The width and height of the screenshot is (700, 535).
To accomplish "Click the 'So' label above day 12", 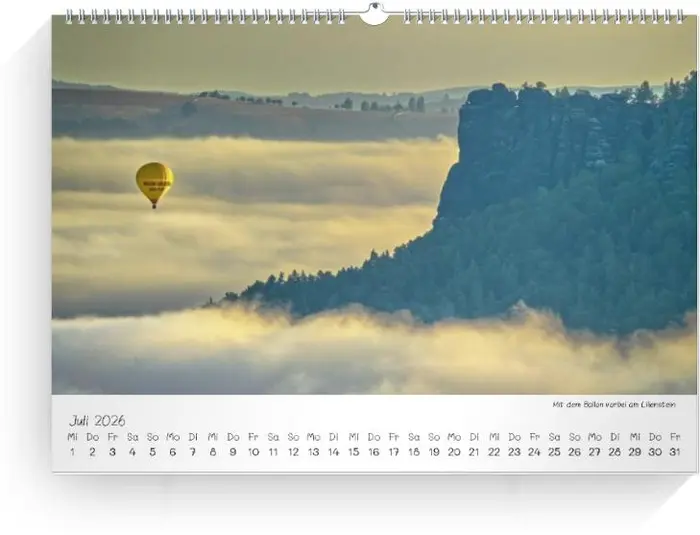I will point(293,437).
